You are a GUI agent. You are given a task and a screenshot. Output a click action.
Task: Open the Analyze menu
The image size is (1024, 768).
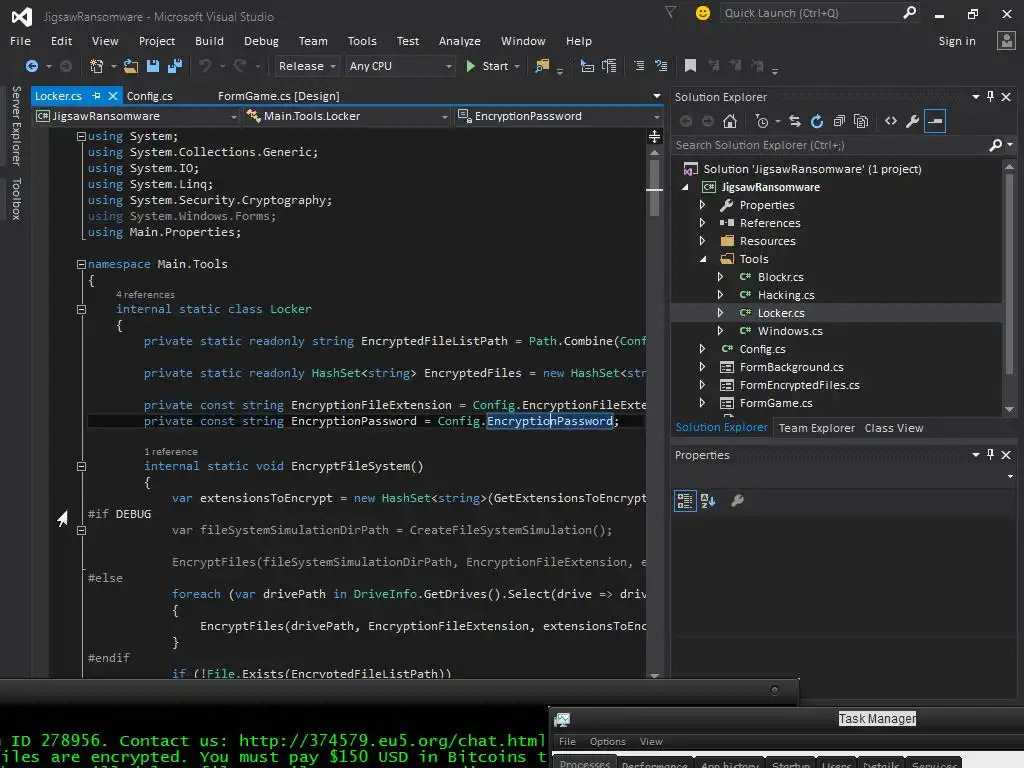tap(460, 40)
